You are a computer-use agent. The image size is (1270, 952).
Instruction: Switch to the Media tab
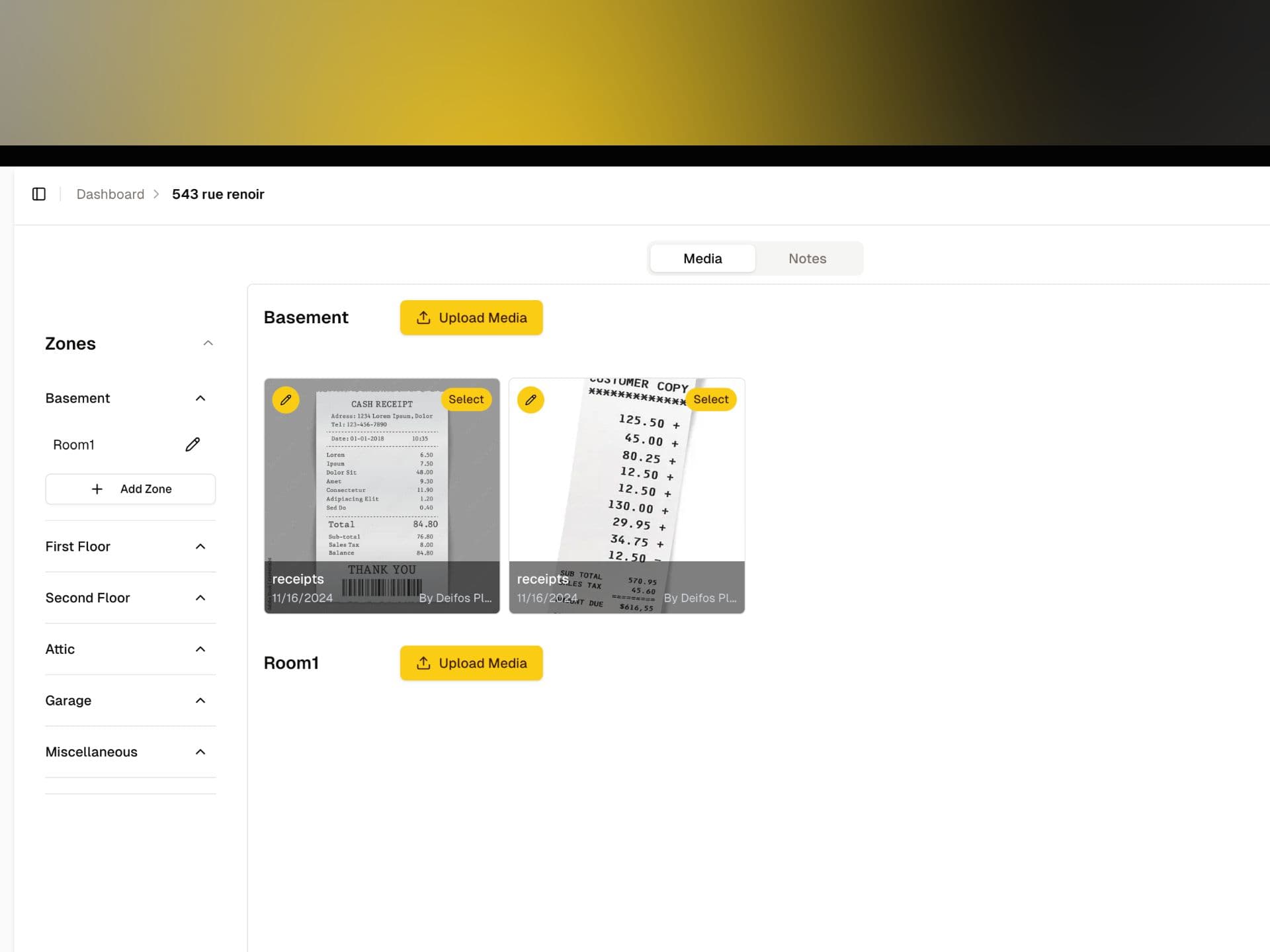coord(702,258)
